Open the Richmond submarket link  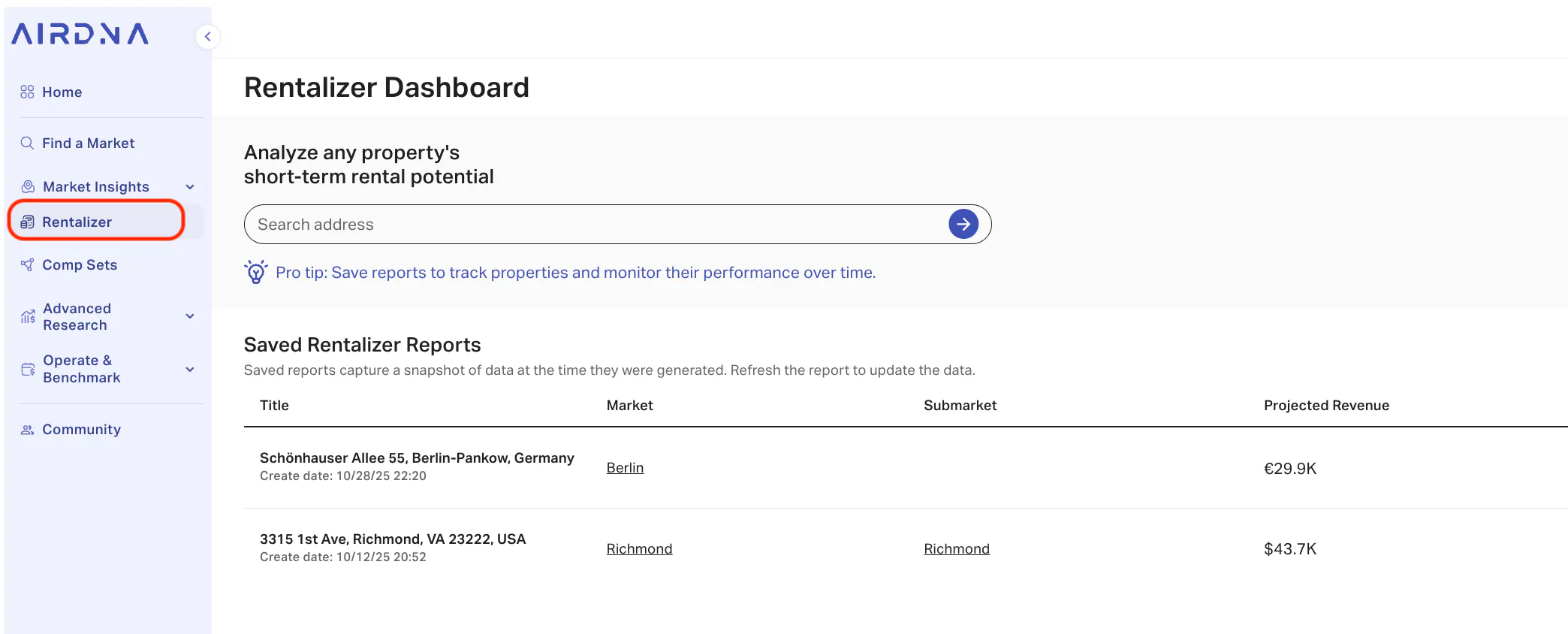pyautogui.click(x=957, y=548)
